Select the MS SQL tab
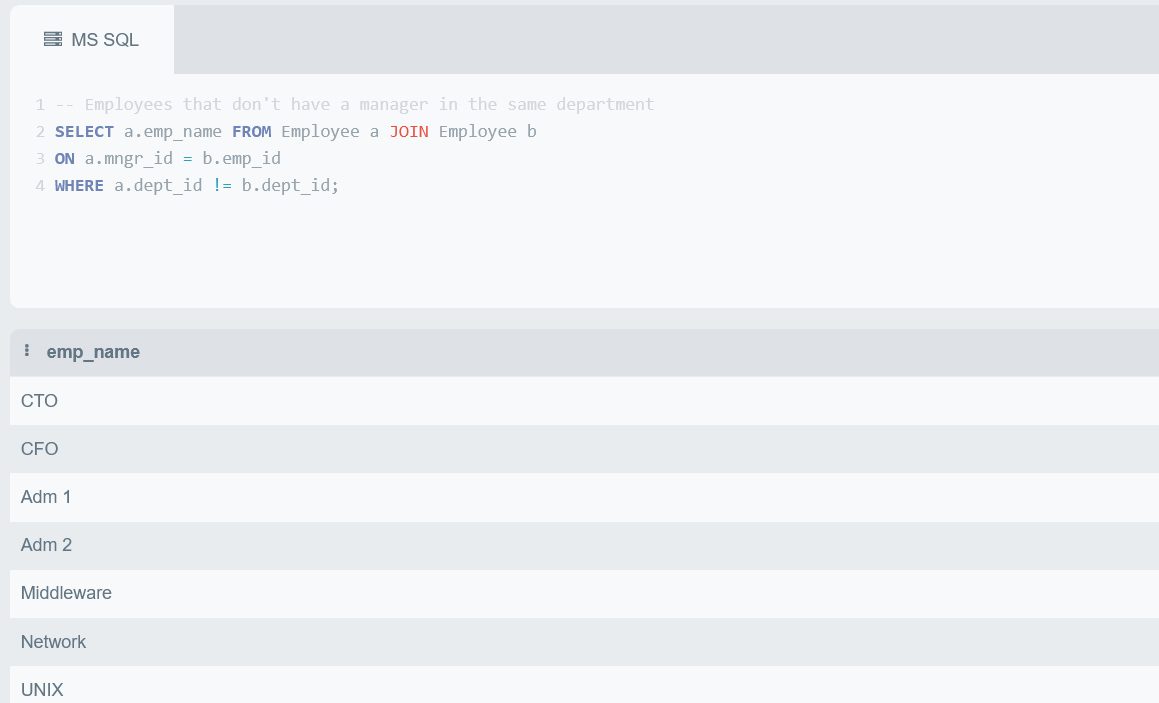The width and height of the screenshot is (1159, 703). point(92,39)
